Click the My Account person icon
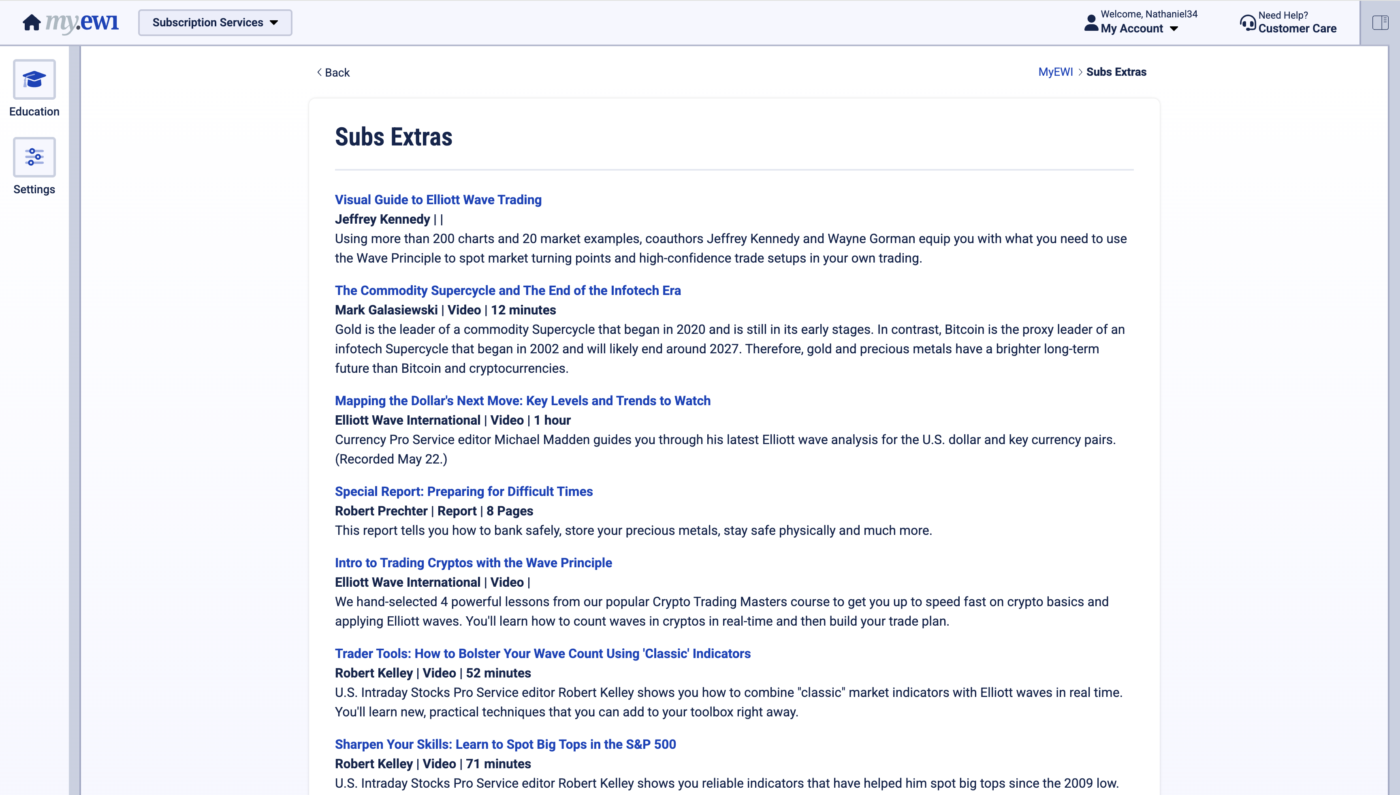 point(1091,22)
